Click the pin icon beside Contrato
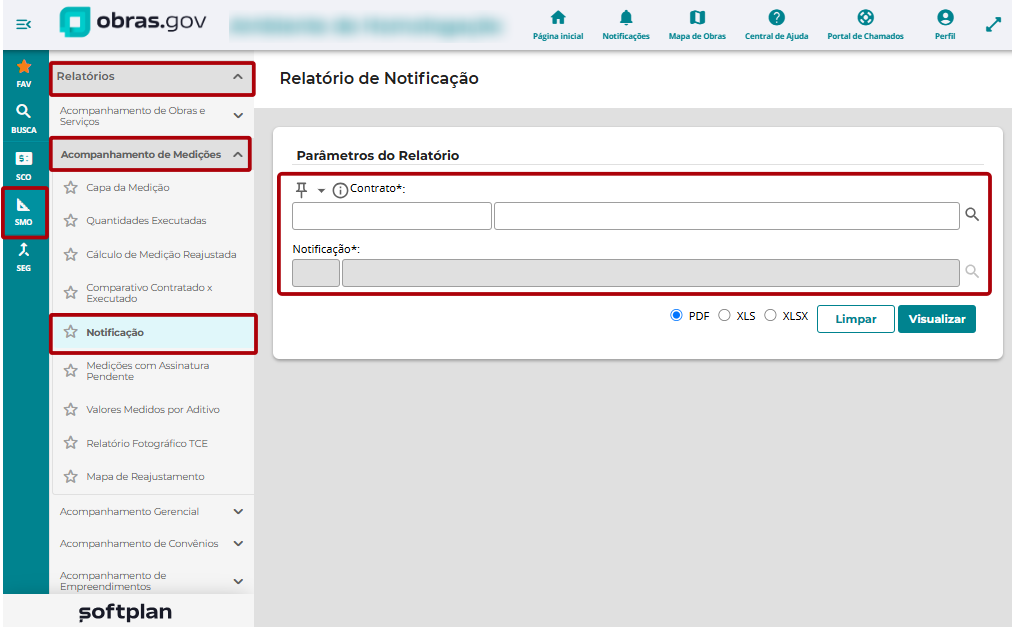Viewport: 1012px width, 627px height. pyautogui.click(x=301, y=190)
